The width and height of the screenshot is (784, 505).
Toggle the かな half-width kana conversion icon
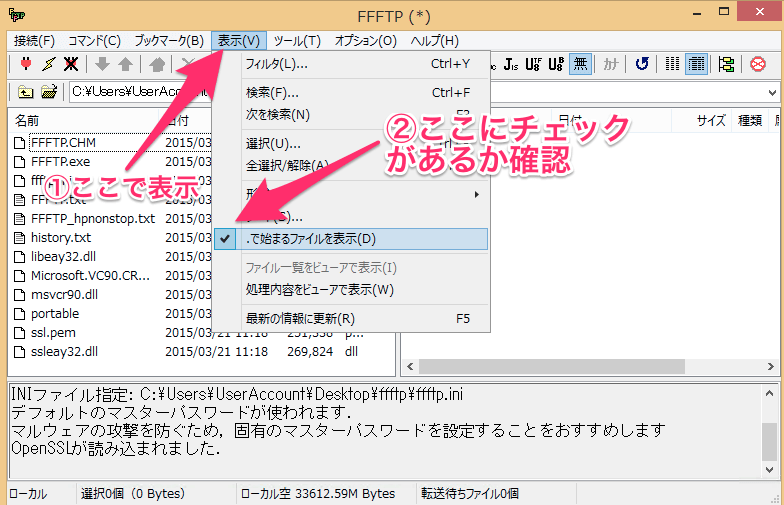(x=610, y=64)
